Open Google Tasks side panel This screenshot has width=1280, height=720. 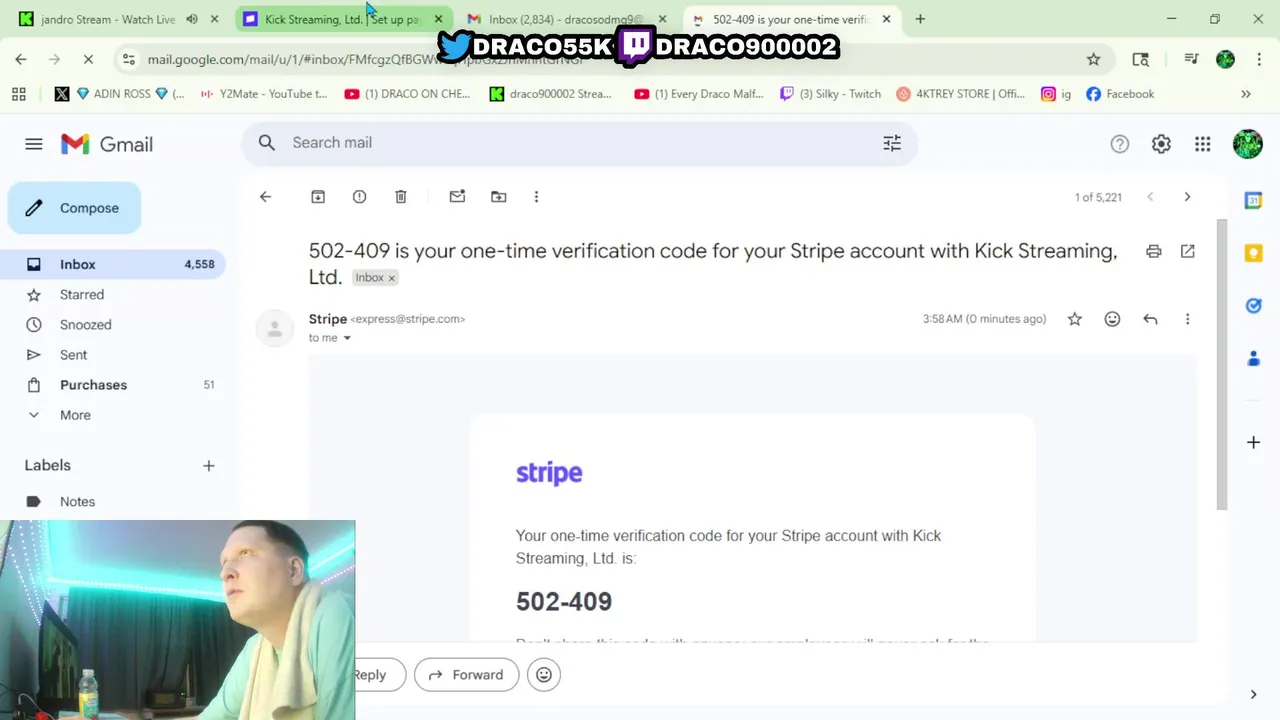click(1253, 305)
